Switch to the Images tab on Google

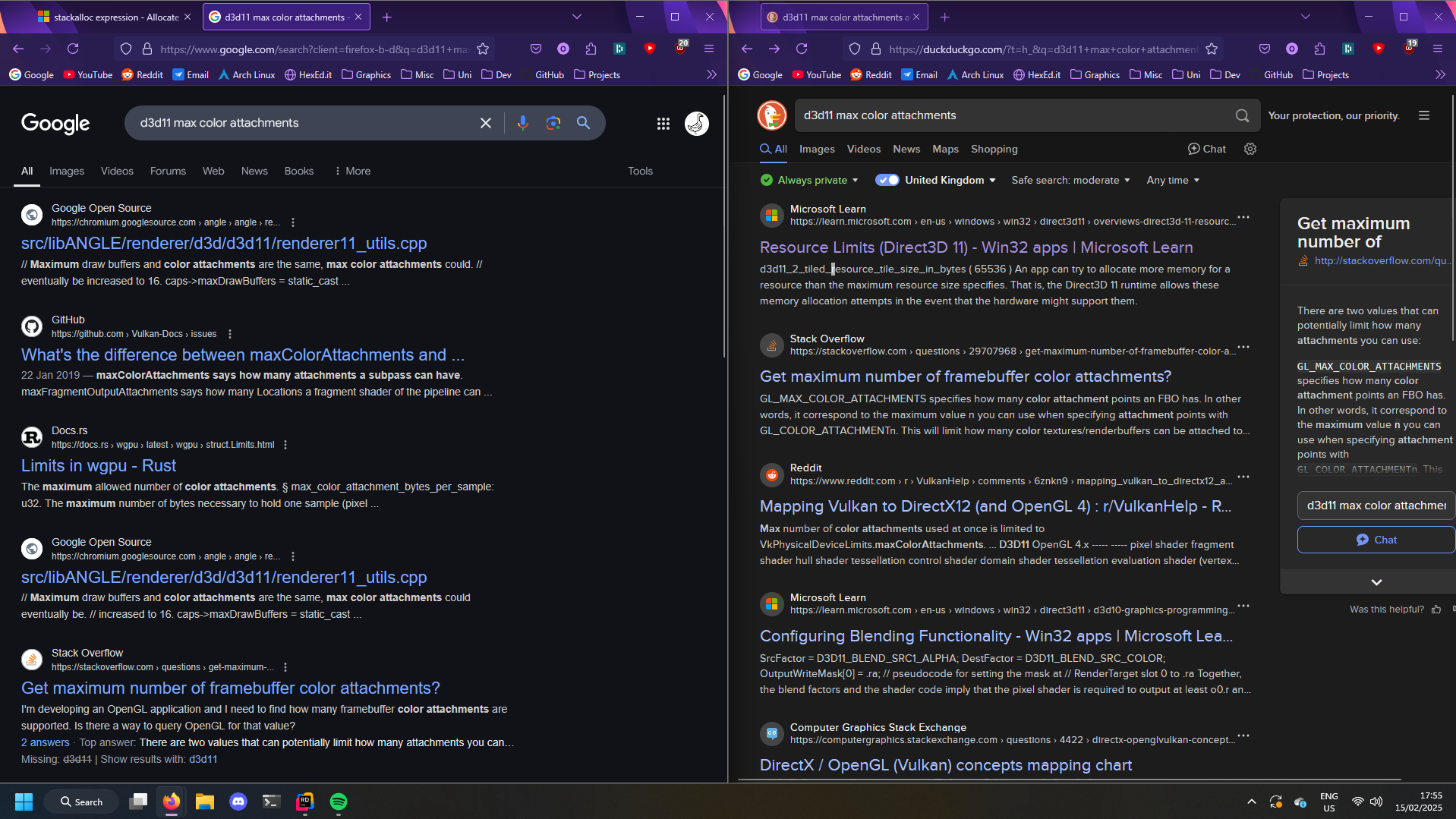[66, 171]
